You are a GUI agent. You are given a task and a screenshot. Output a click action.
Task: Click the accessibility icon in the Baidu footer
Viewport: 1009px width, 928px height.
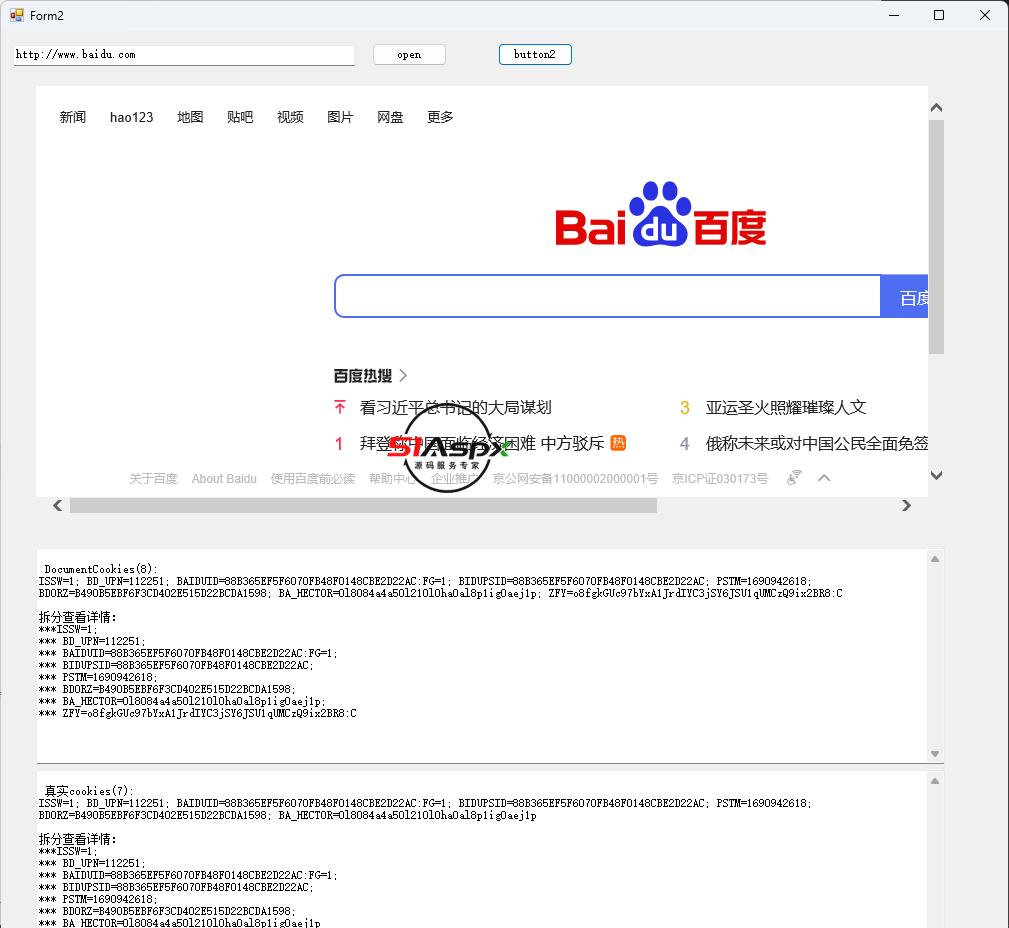pos(794,478)
